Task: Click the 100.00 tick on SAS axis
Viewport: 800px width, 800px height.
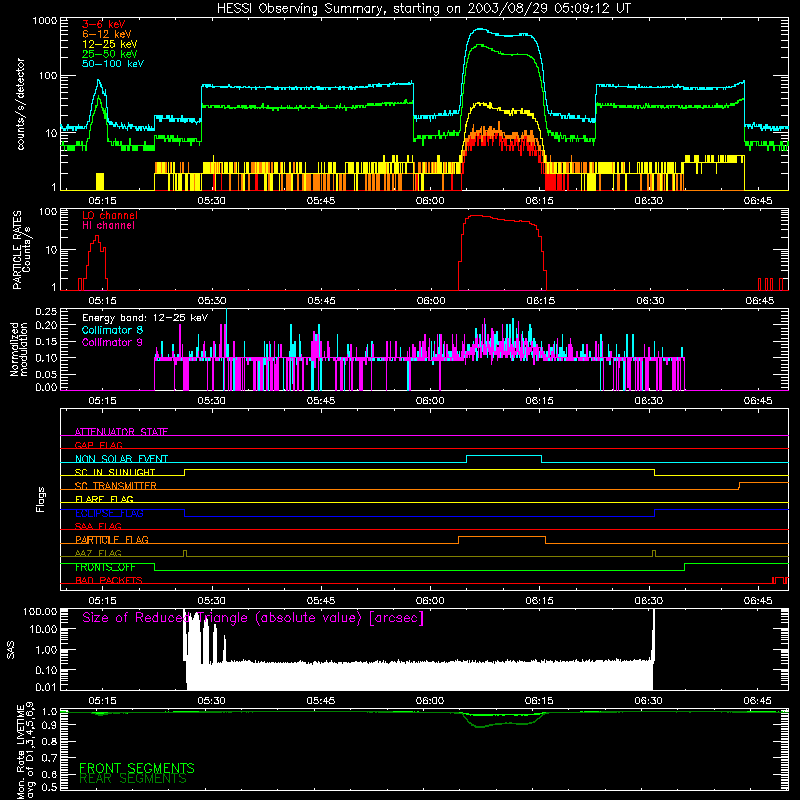Action: click(x=40, y=611)
